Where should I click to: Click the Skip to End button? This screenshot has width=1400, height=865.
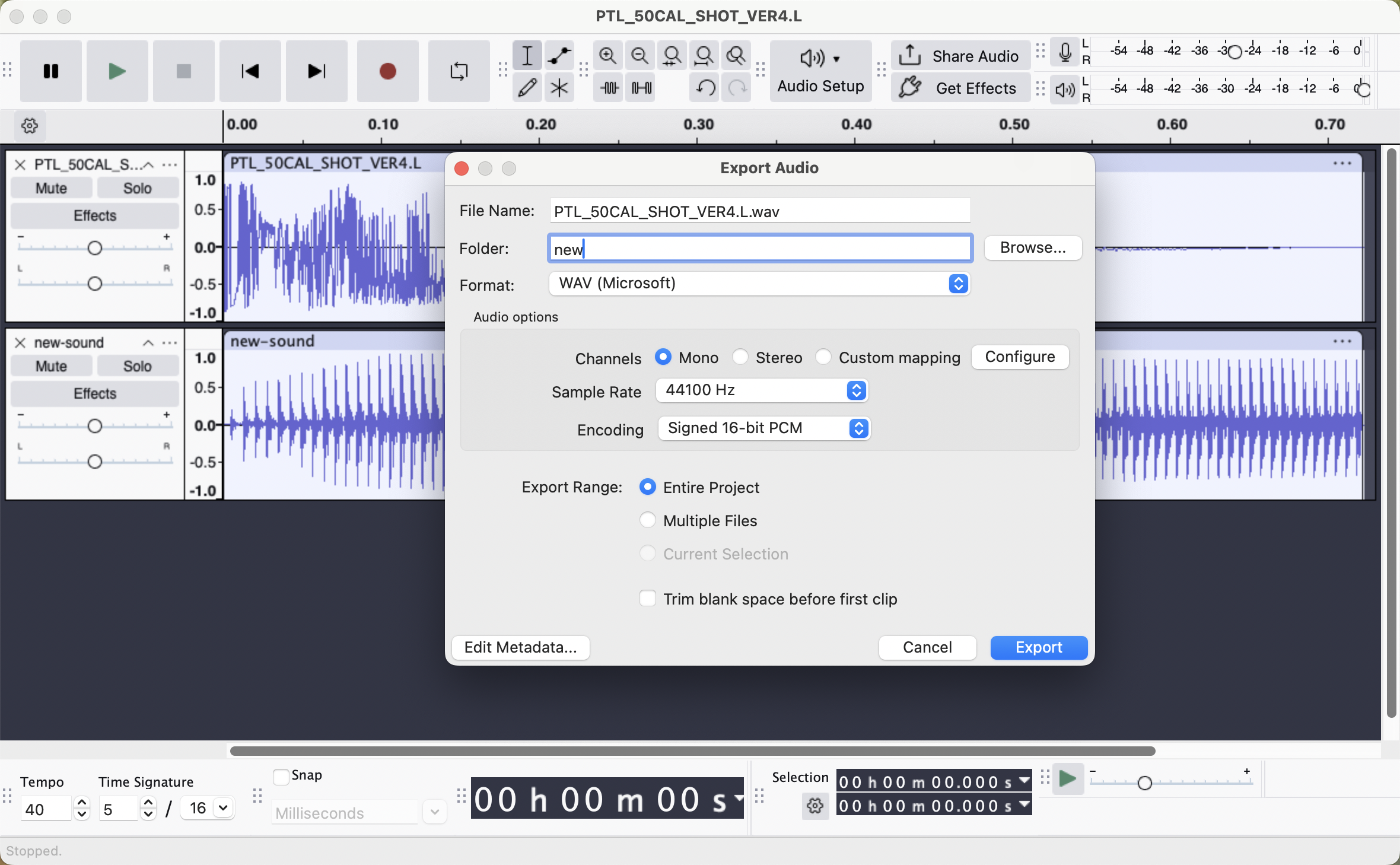[x=316, y=71]
